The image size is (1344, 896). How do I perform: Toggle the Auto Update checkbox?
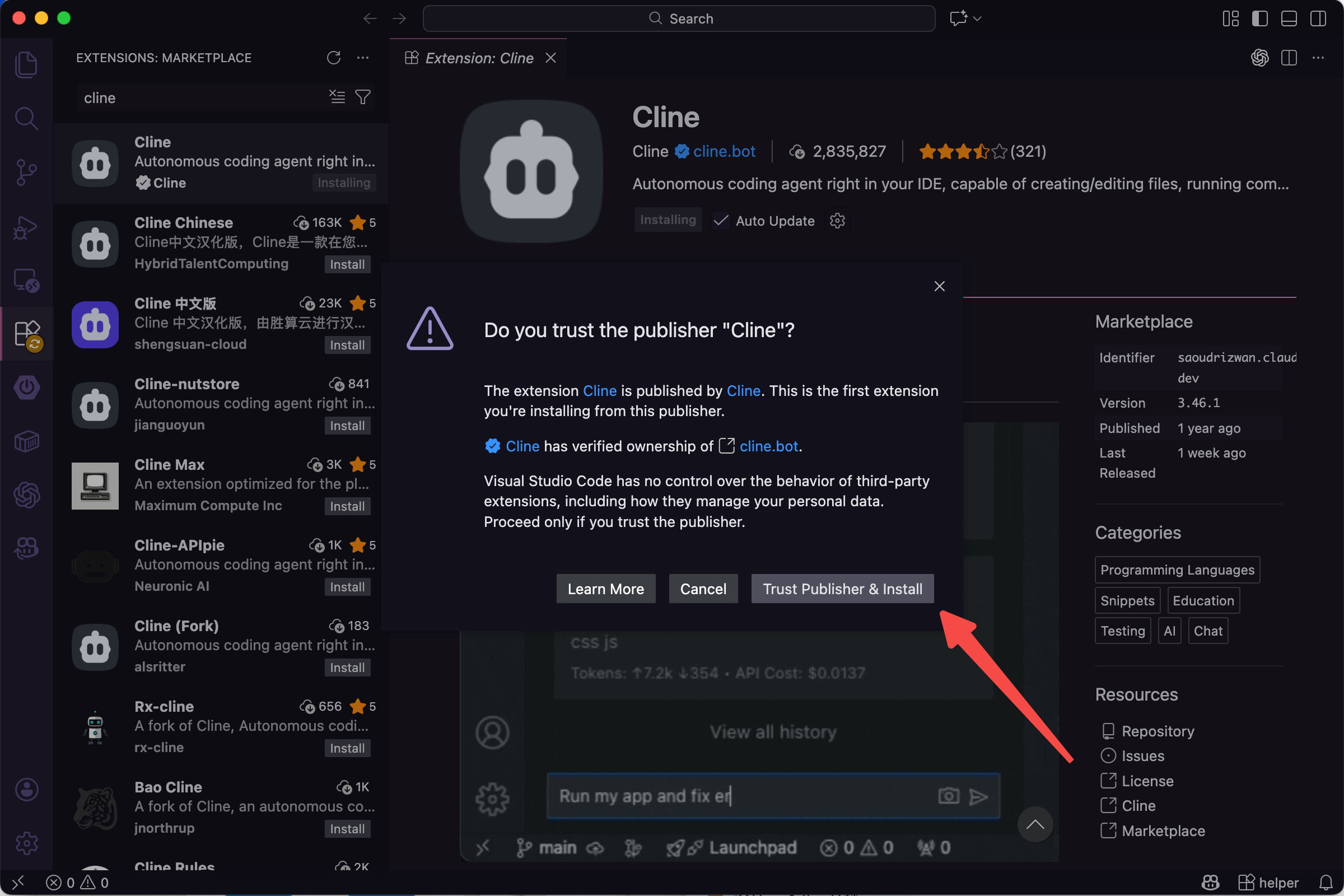pos(721,221)
